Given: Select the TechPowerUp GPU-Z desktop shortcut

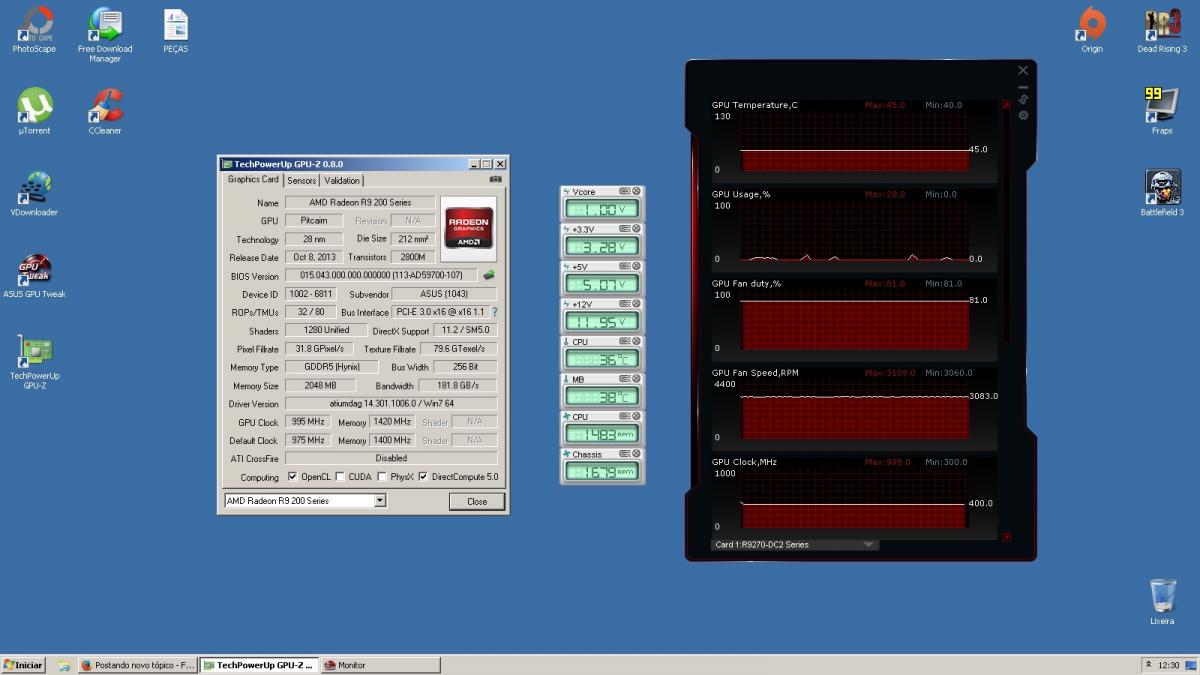Looking at the screenshot, I should 35,362.
